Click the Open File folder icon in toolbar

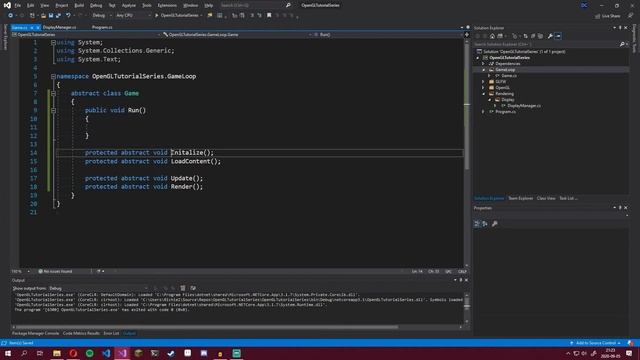[x=43, y=16]
